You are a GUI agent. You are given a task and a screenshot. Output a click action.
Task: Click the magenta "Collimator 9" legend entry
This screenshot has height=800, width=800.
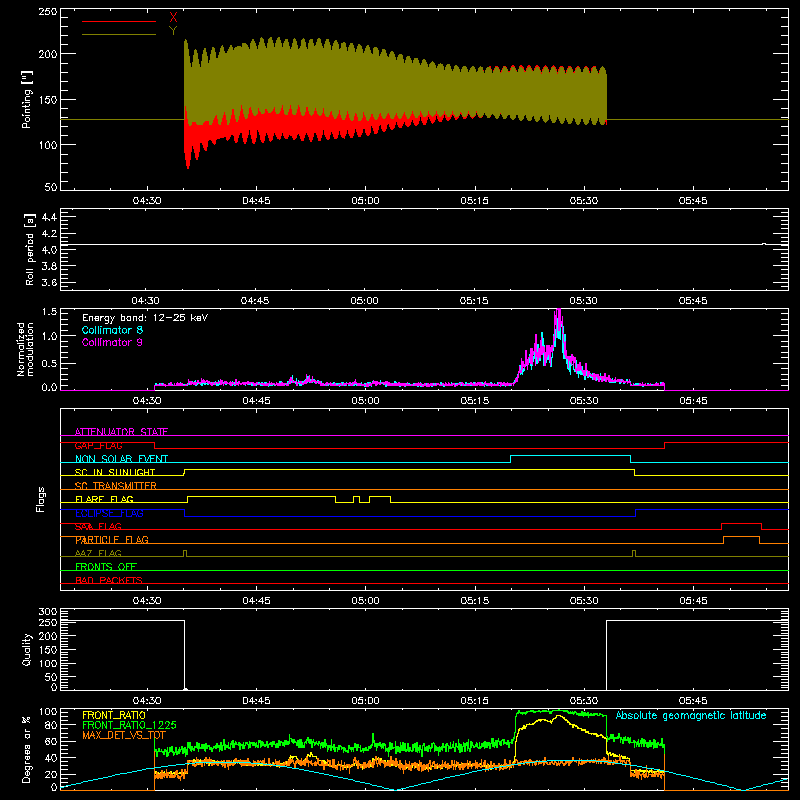point(112,342)
